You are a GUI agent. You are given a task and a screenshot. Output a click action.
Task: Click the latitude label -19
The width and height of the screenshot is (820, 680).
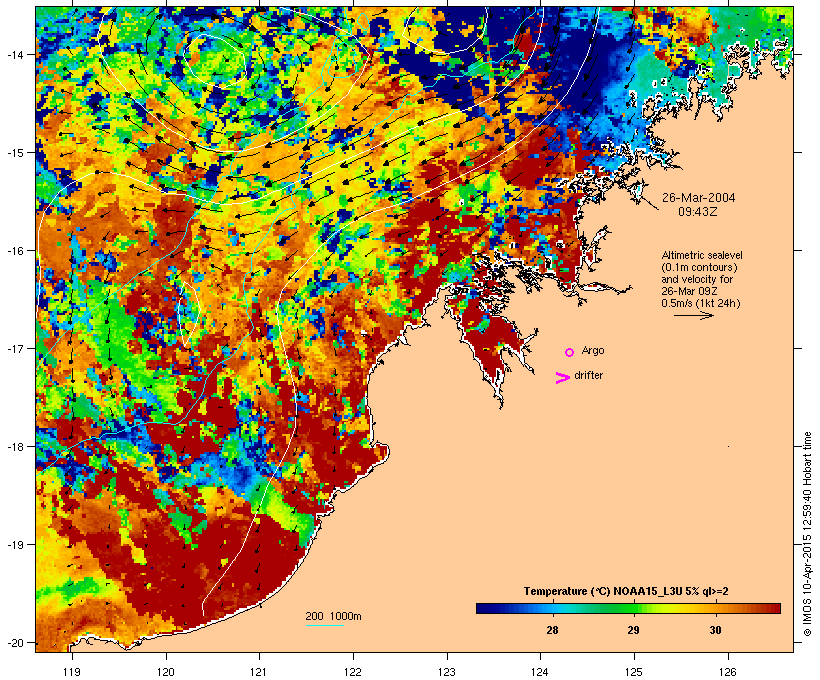pos(14,545)
